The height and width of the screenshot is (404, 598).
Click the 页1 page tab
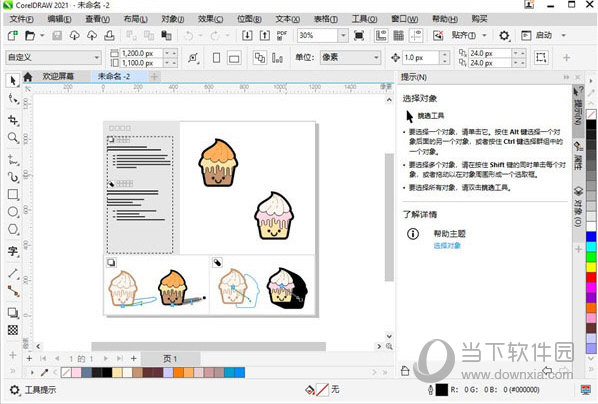170,359
